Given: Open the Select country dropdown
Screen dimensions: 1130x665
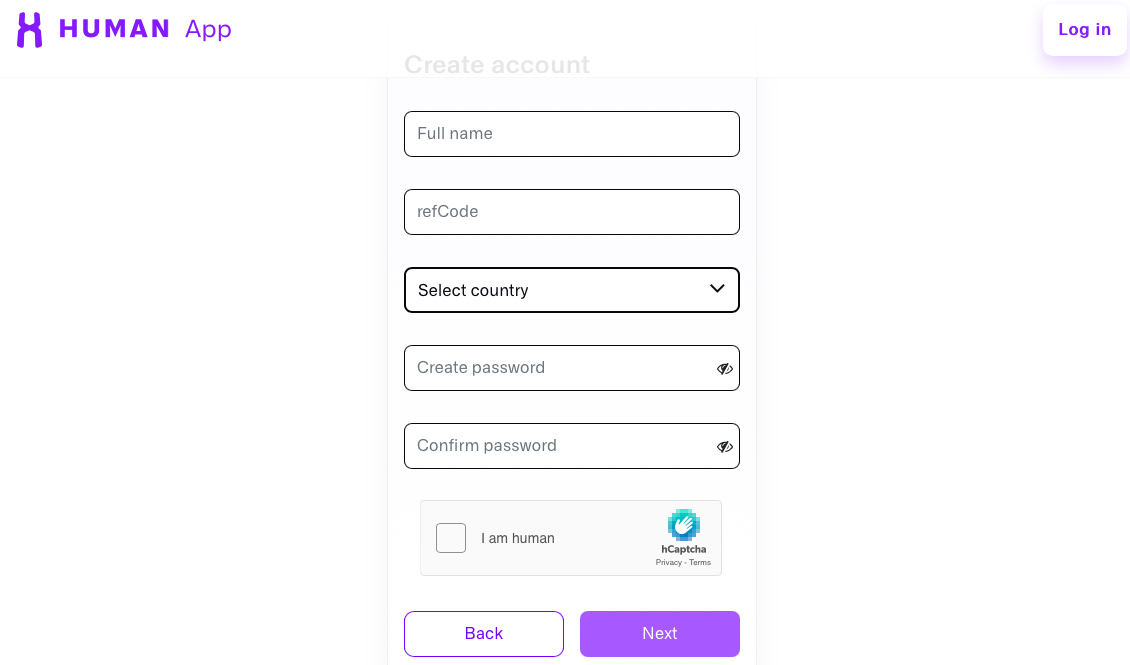Looking at the screenshot, I should 571,290.
